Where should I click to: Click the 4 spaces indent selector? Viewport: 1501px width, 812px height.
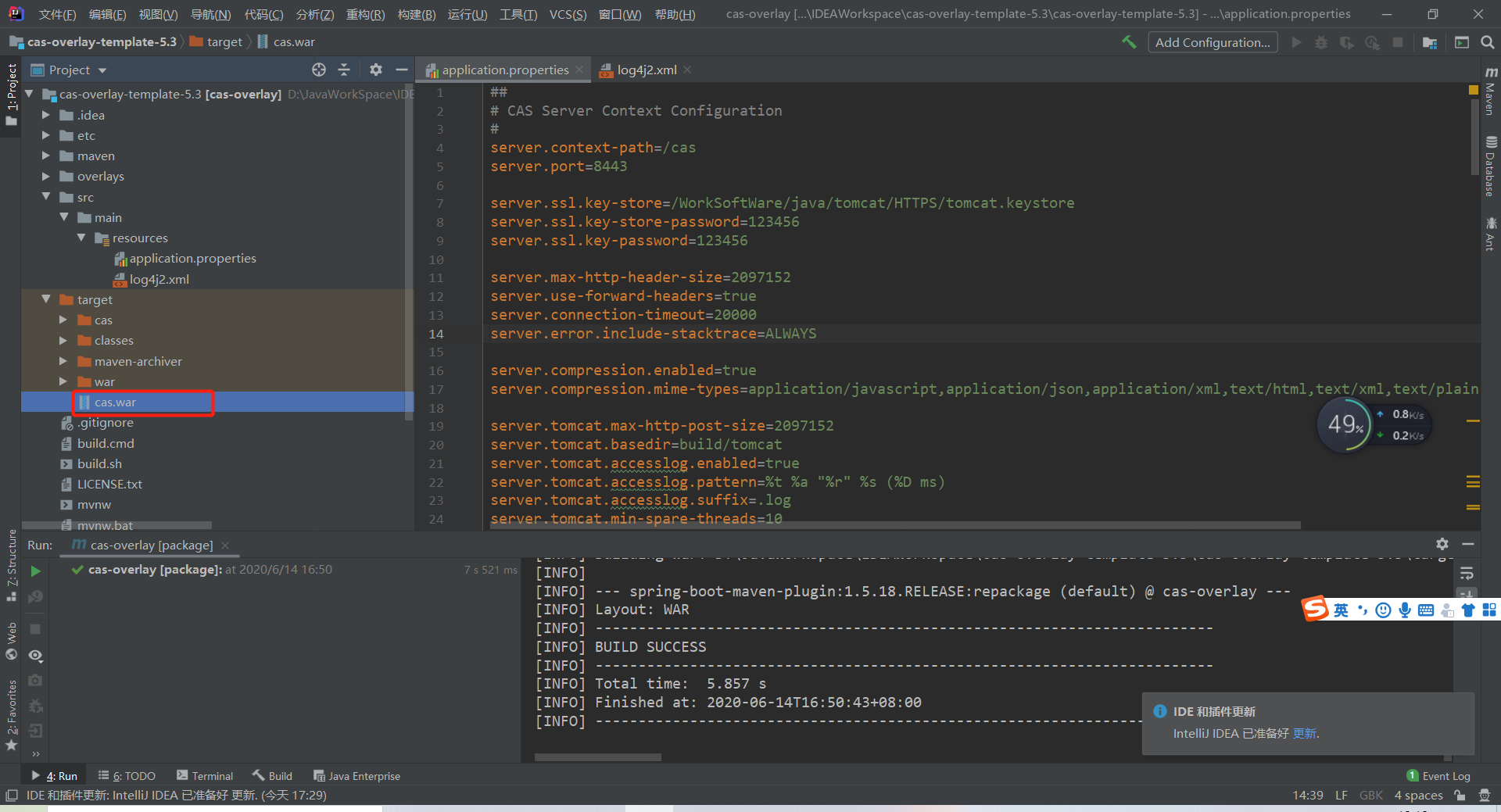point(1418,796)
